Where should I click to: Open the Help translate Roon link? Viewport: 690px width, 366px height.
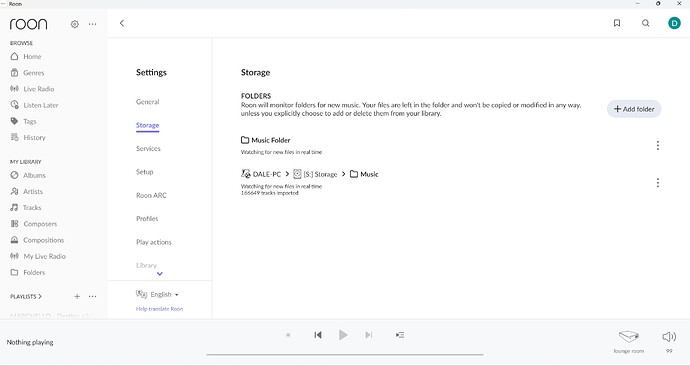pos(159,309)
